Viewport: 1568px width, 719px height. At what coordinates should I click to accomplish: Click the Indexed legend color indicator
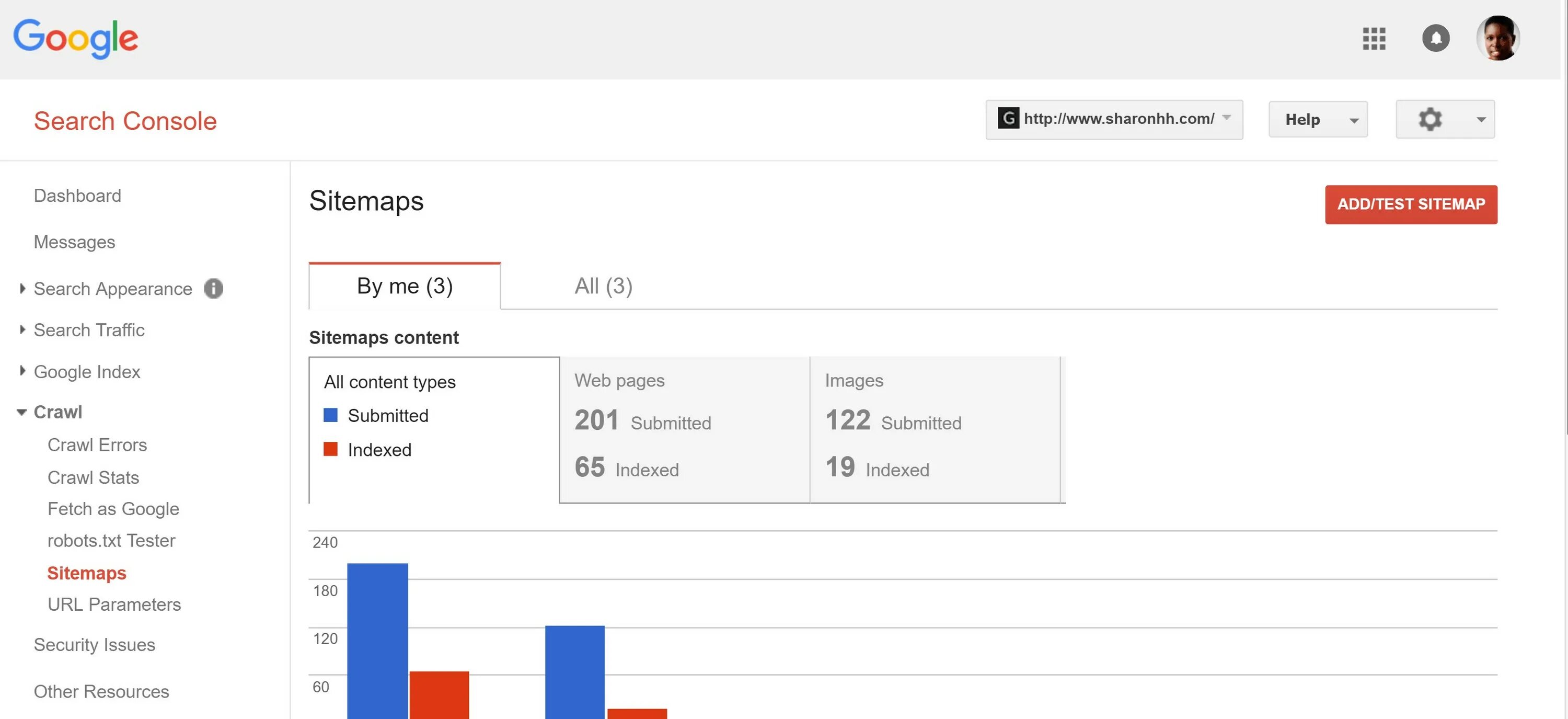(330, 449)
